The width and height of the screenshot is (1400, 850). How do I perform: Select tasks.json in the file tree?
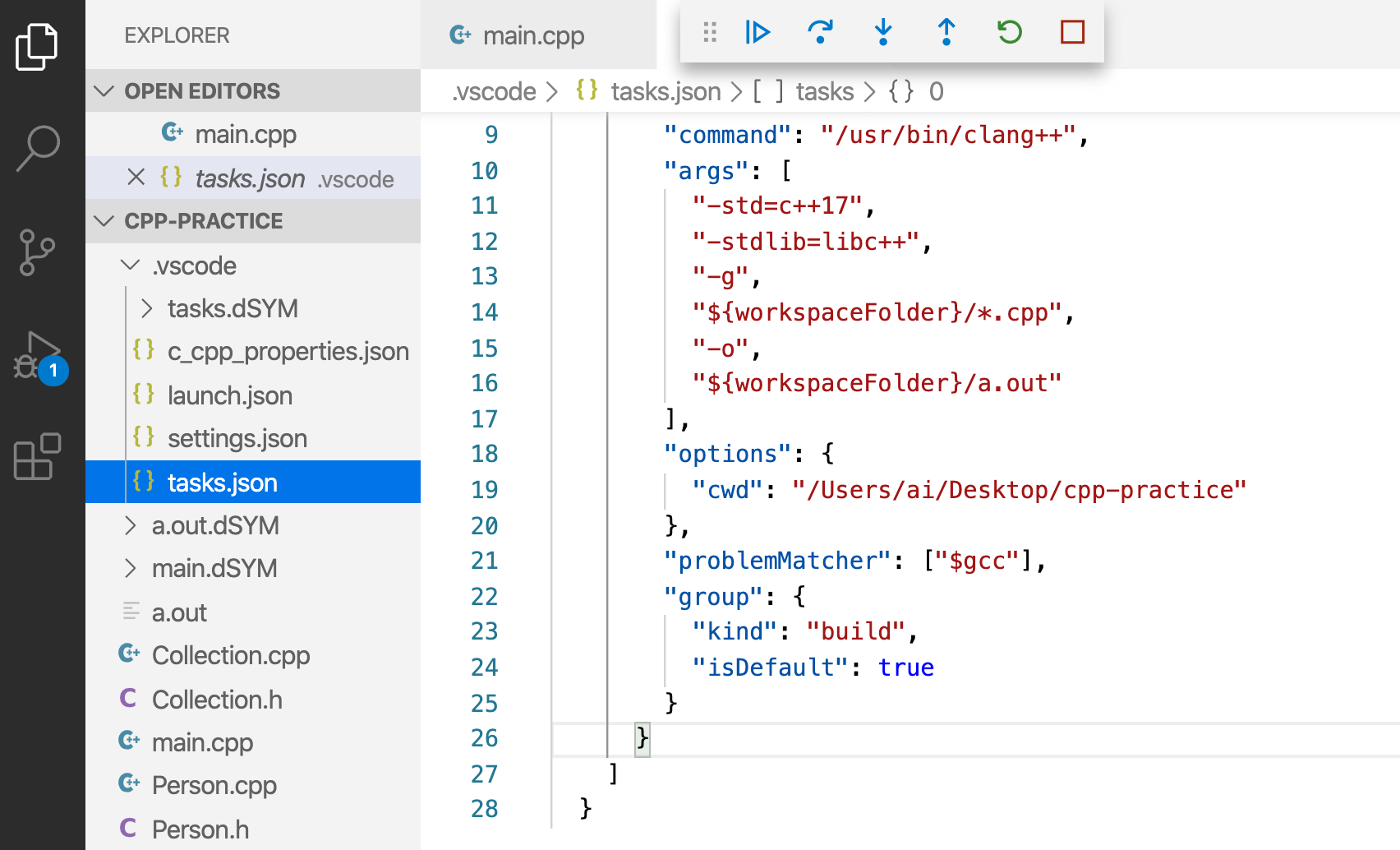pos(253,482)
